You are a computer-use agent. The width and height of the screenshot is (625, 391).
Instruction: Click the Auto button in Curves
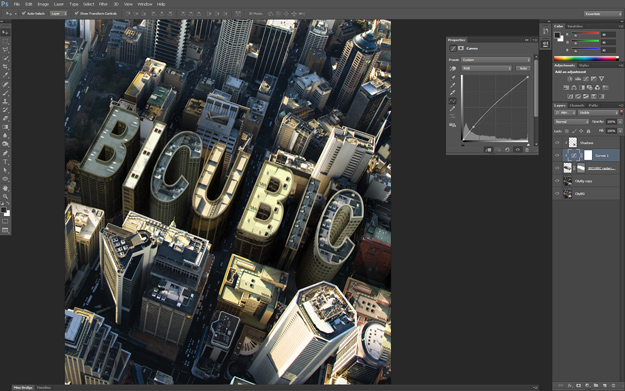point(523,69)
